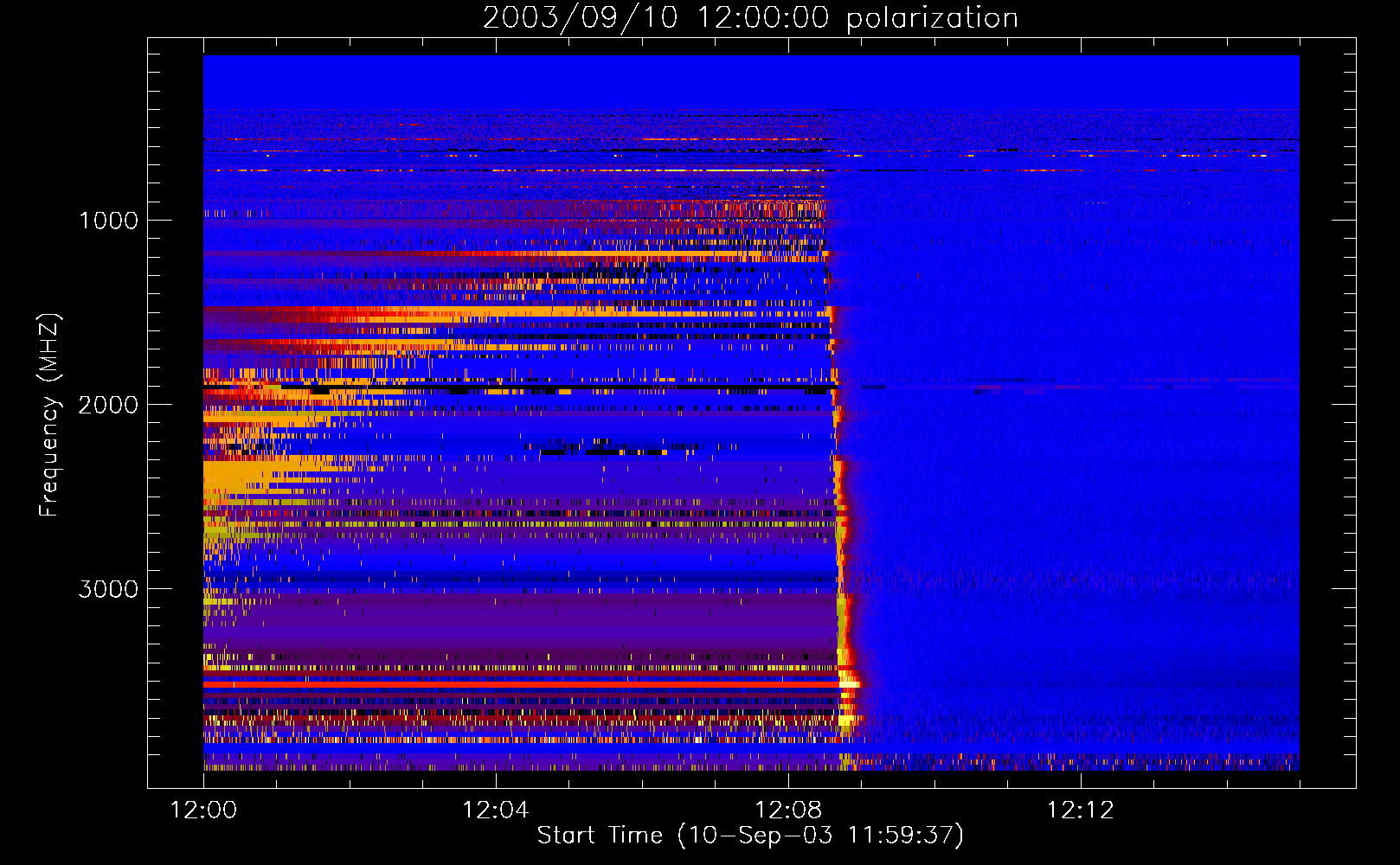Viewport: 1400px width, 865px height.
Task: Click the plot title '2003/09/10 12:00:00 polarization'
Action: [750, 17]
